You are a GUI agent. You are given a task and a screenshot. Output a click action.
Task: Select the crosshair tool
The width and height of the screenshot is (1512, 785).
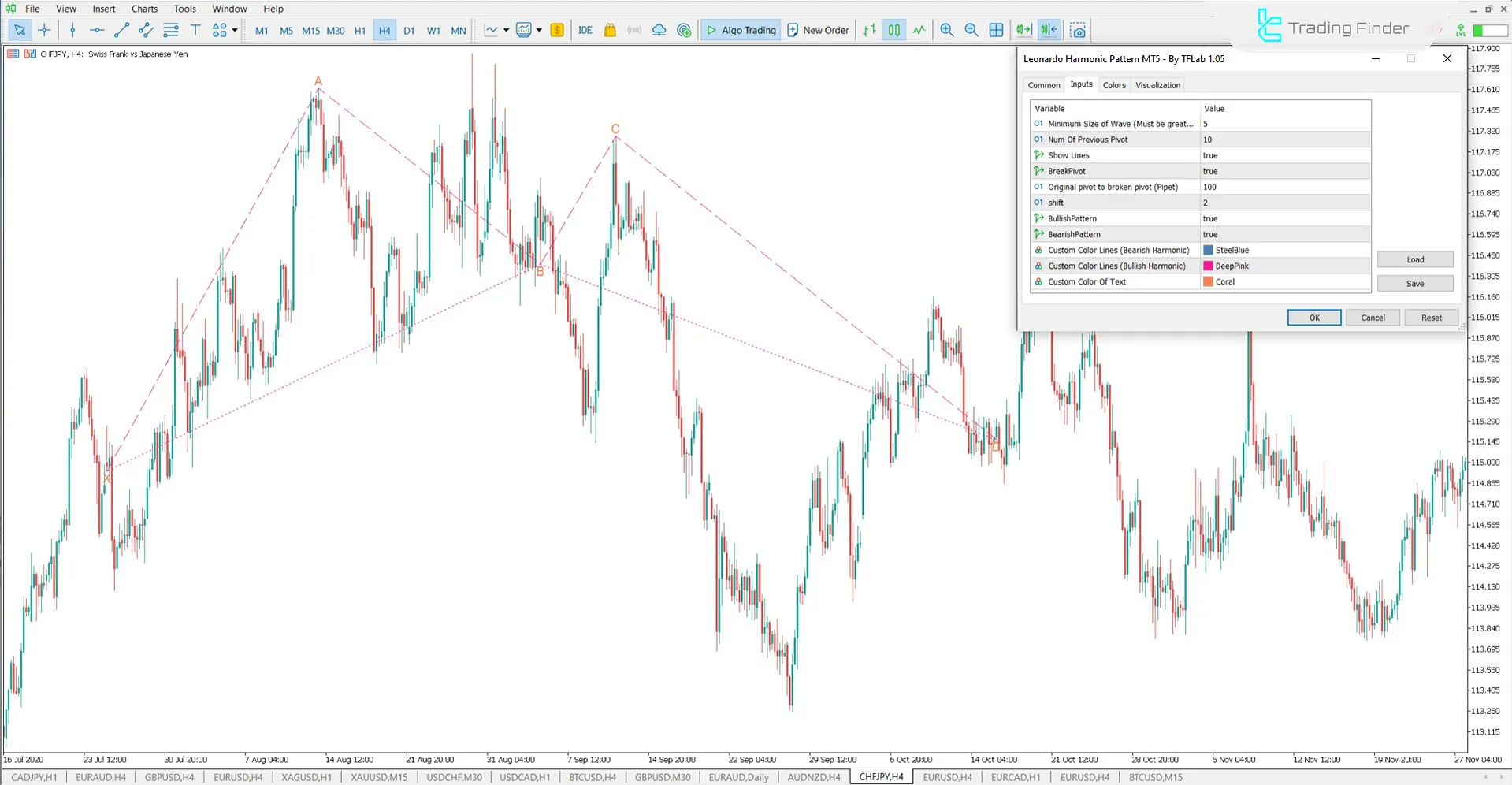pos(44,30)
